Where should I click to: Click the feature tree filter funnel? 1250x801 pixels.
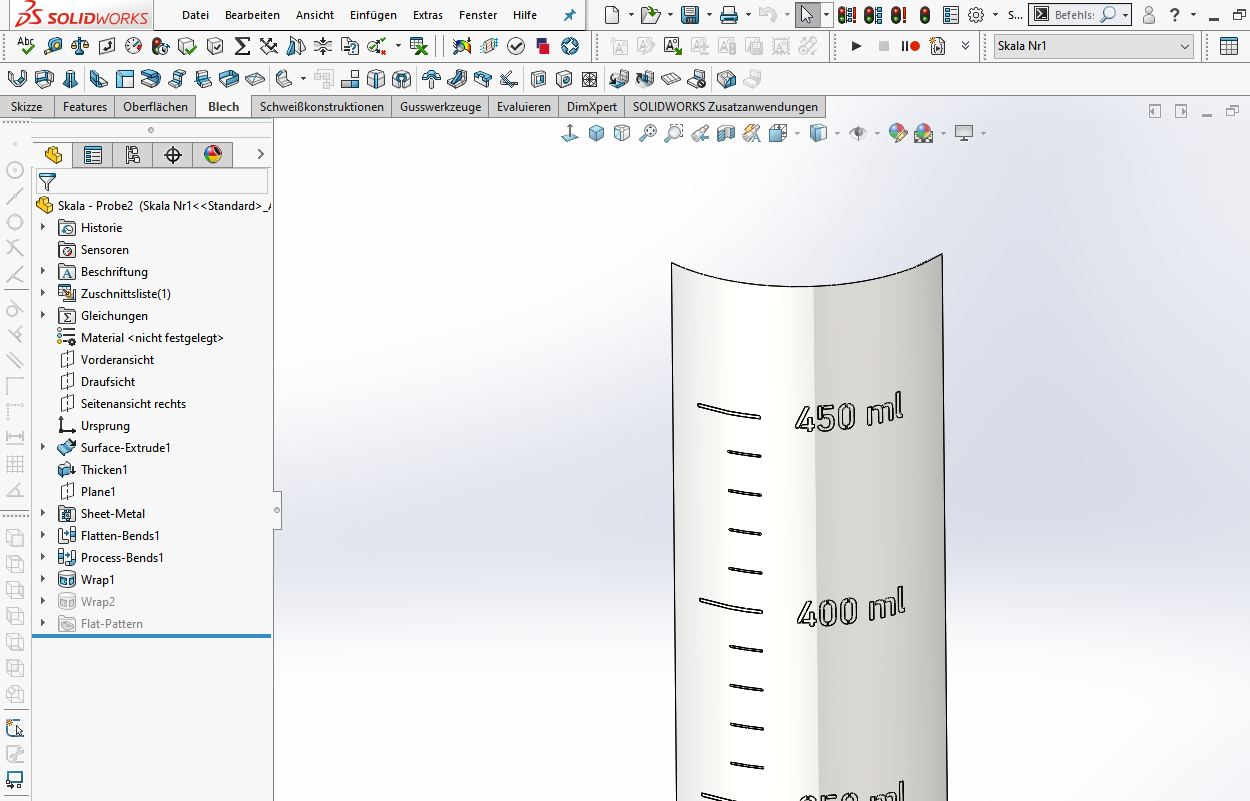pos(47,181)
